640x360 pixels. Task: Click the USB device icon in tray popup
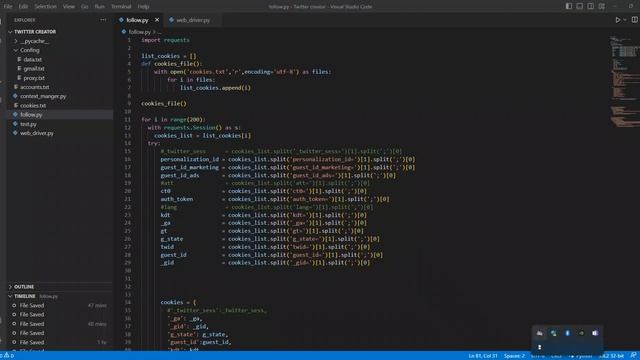pyautogui.click(x=540, y=347)
